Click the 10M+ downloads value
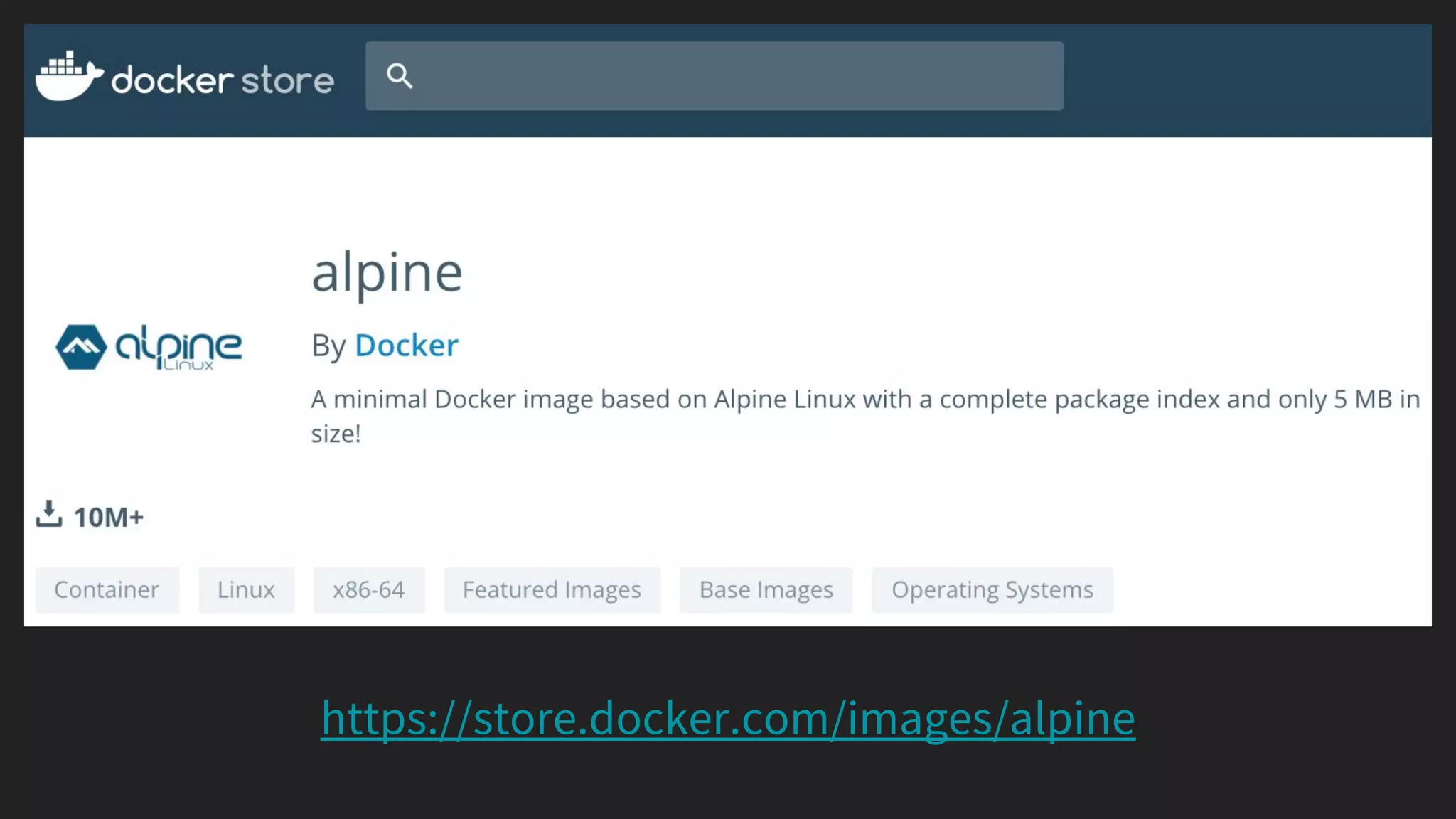Screen dimensions: 1456x819 tap(108, 518)
